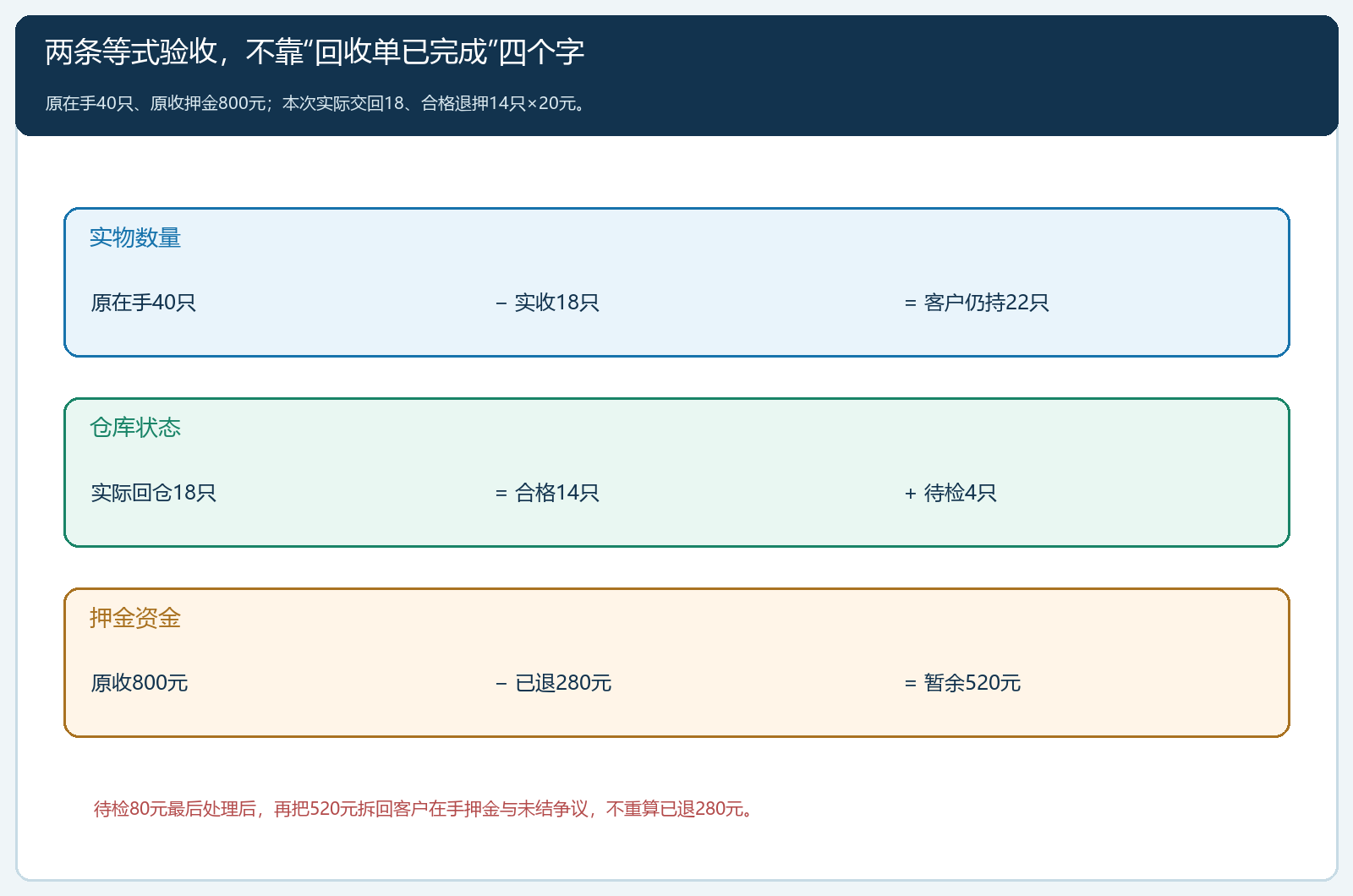Click the "实物数量" section heading

pos(135,238)
